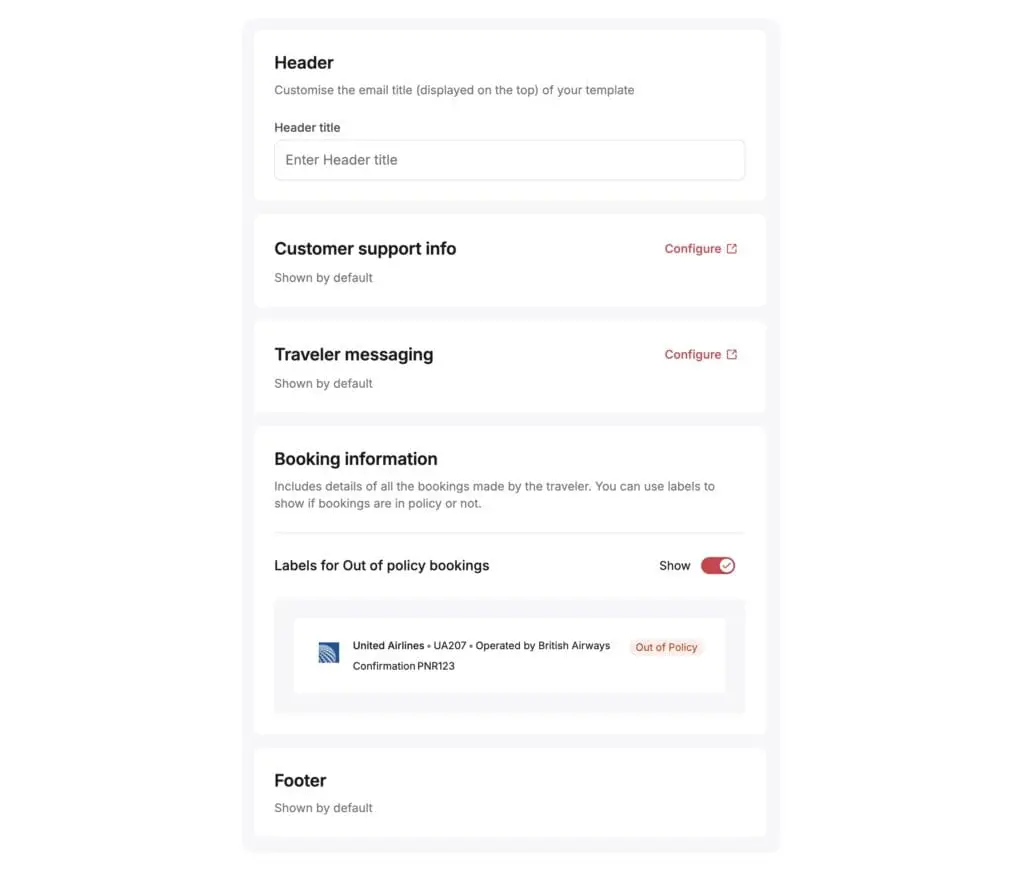
Task: Select the Header section title
Action: coord(304,62)
